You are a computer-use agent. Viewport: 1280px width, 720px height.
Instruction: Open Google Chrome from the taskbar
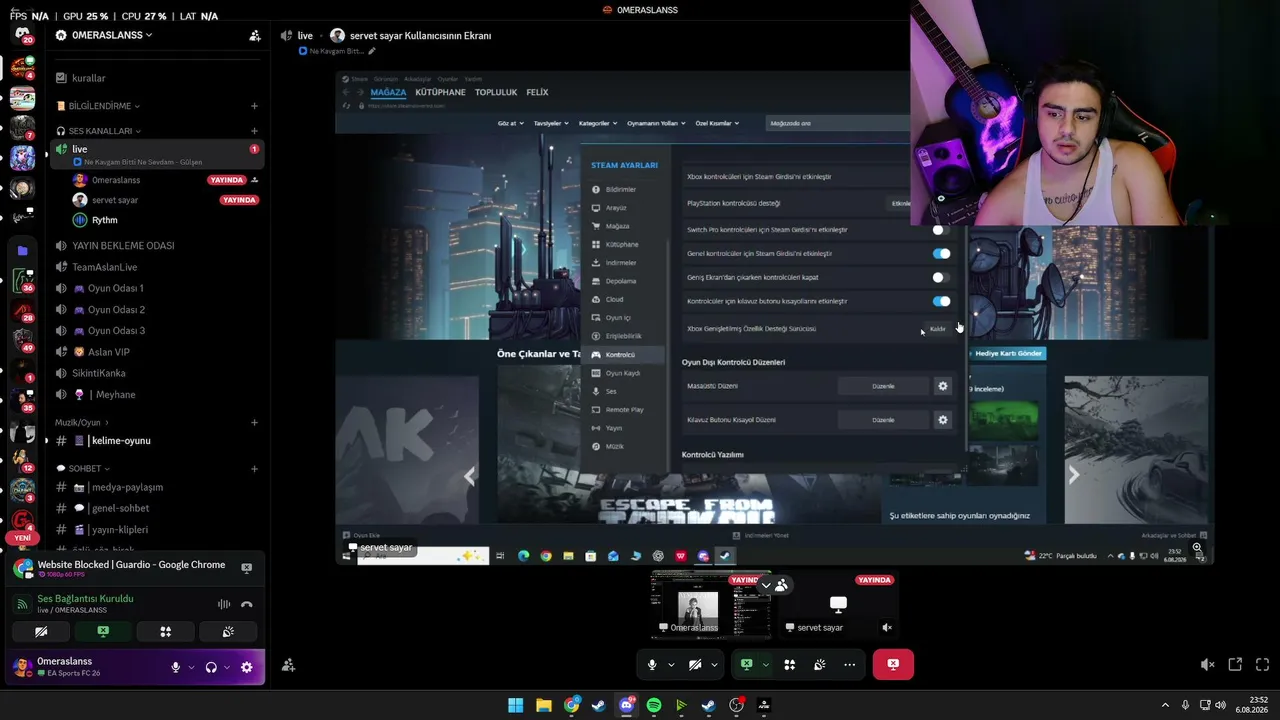[571, 705]
